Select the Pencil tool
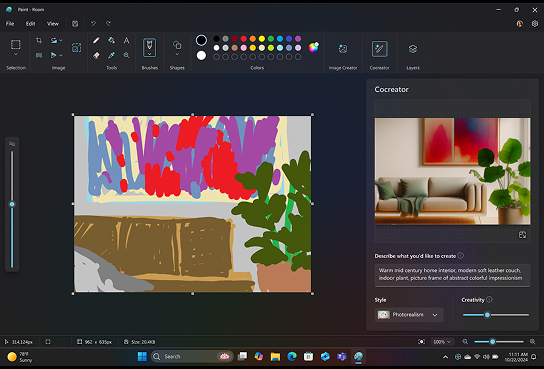The height and width of the screenshot is (369, 544). point(96,41)
